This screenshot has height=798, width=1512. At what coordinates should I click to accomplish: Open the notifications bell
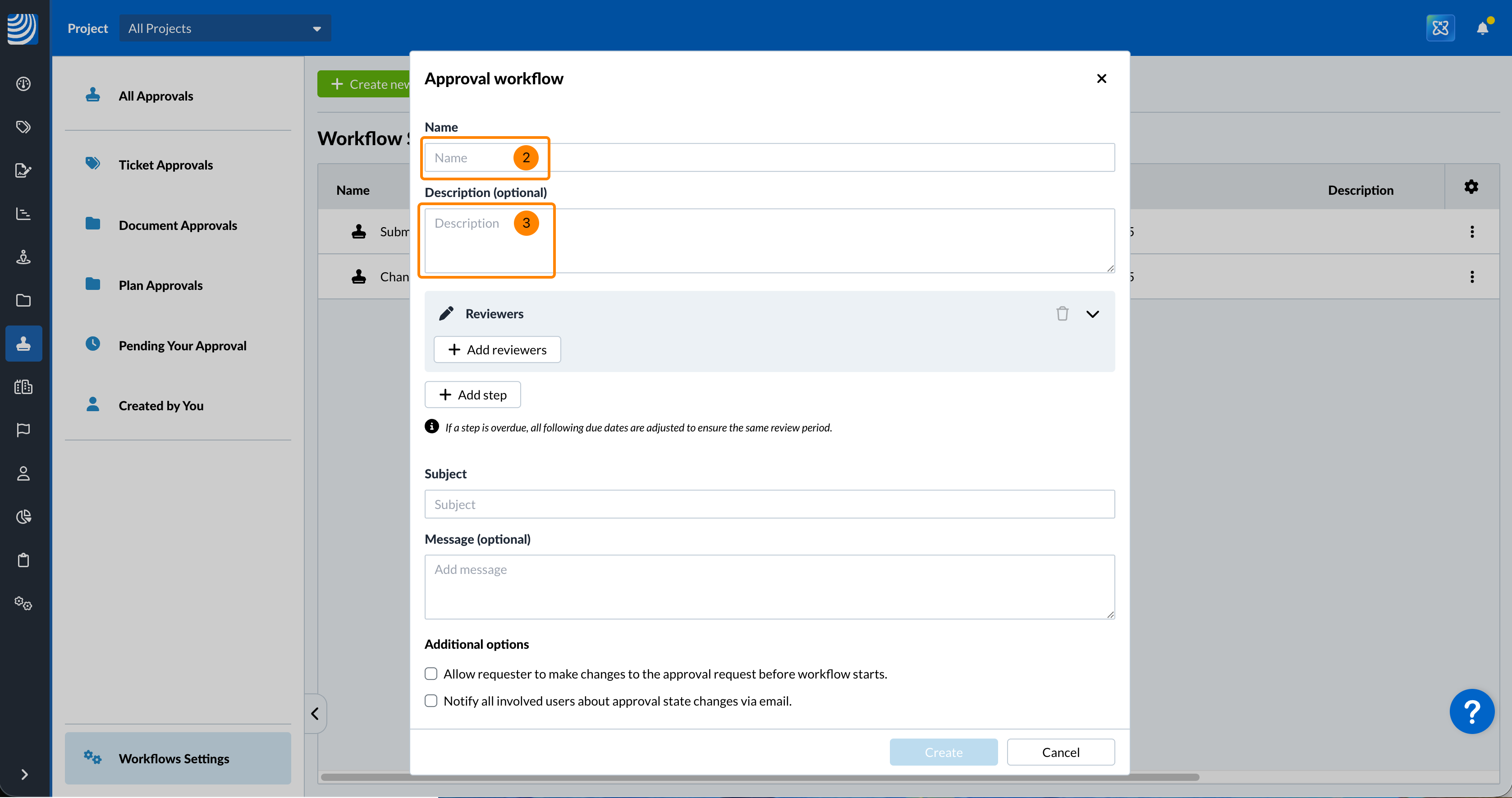click(x=1482, y=28)
